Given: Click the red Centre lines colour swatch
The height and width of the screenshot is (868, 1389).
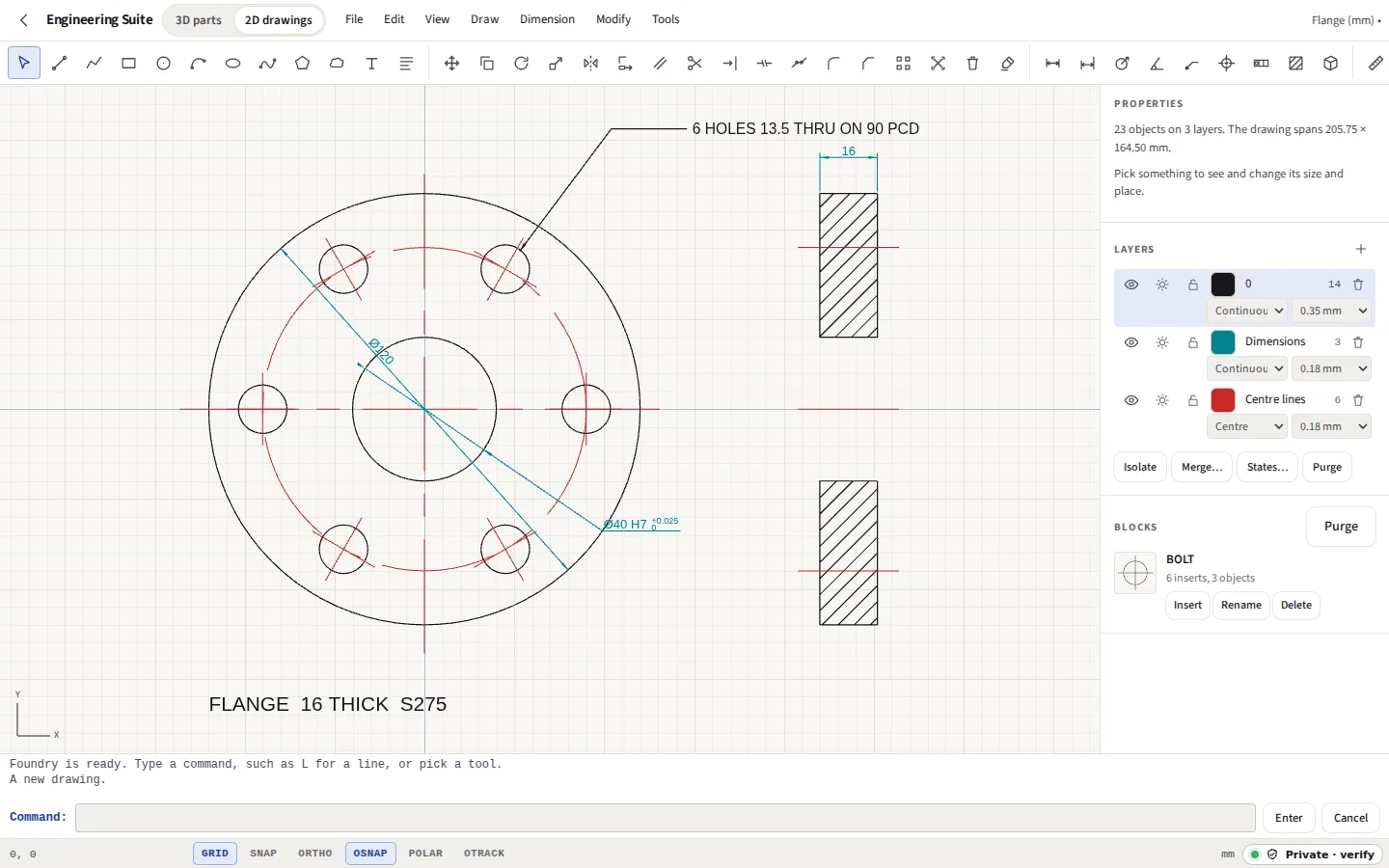Looking at the screenshot, I should click(1223, 400).
